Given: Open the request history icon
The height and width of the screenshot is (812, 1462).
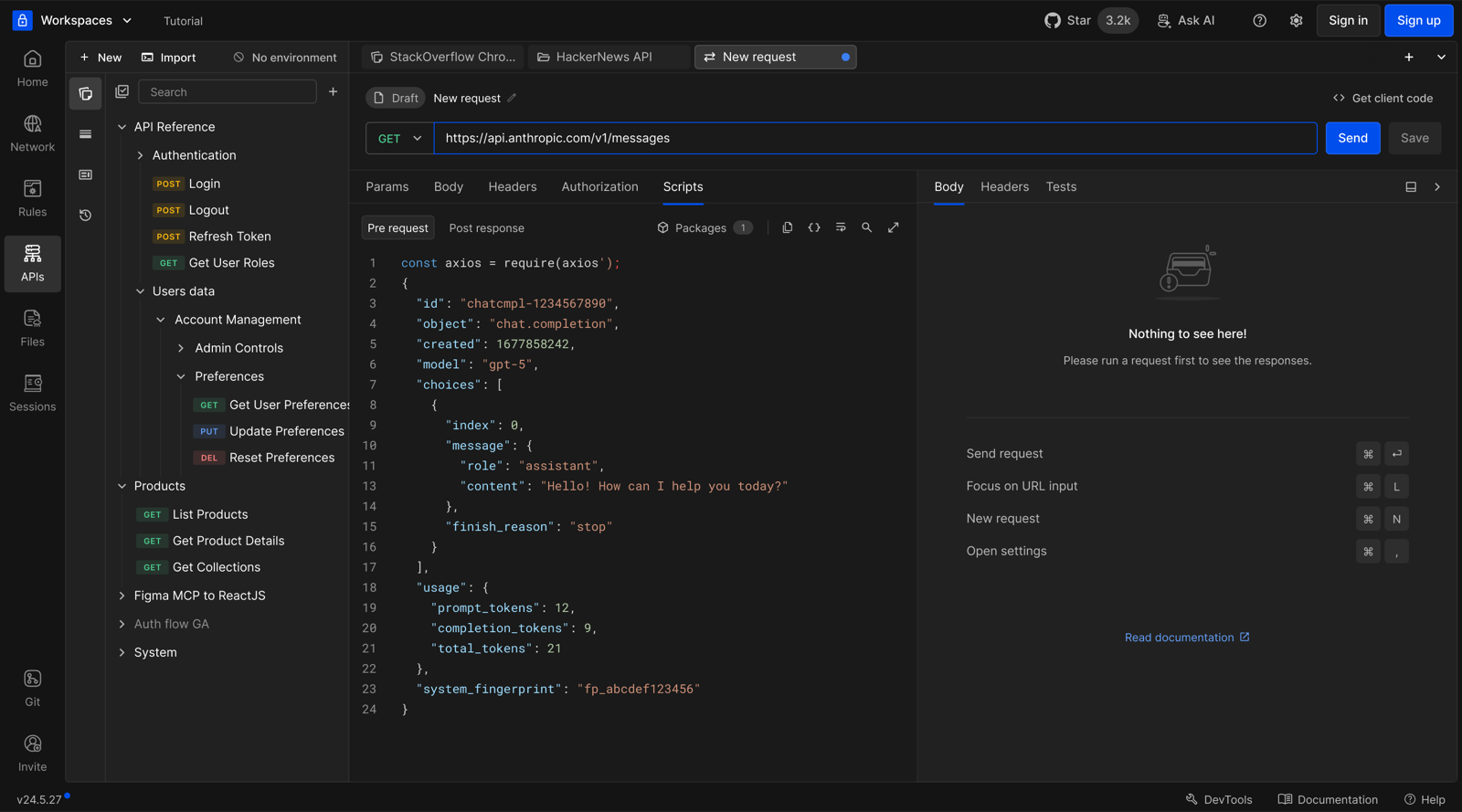Looking at the screenshot, I should point(85,216).
